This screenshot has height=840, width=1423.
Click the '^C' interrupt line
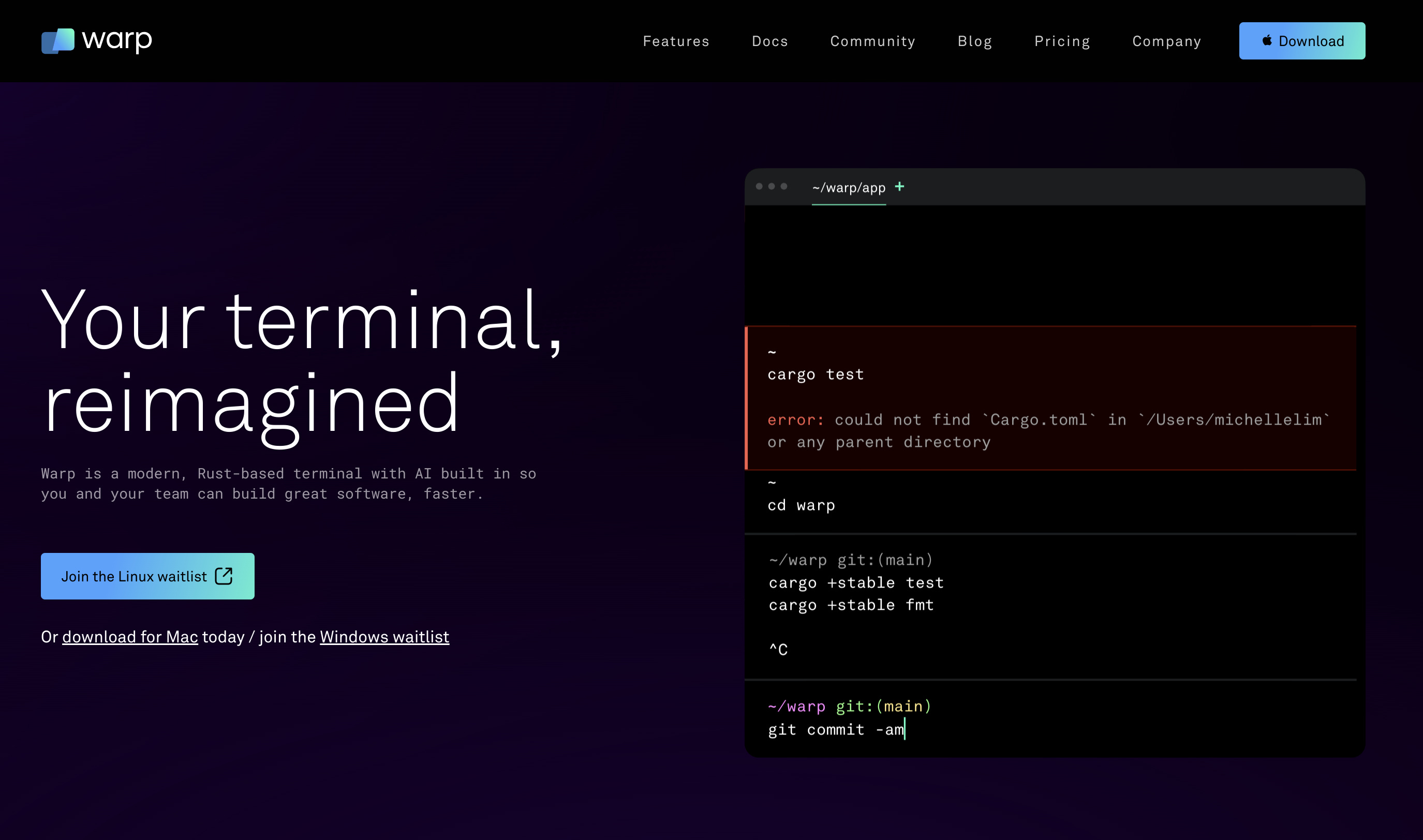click(778, 649)
